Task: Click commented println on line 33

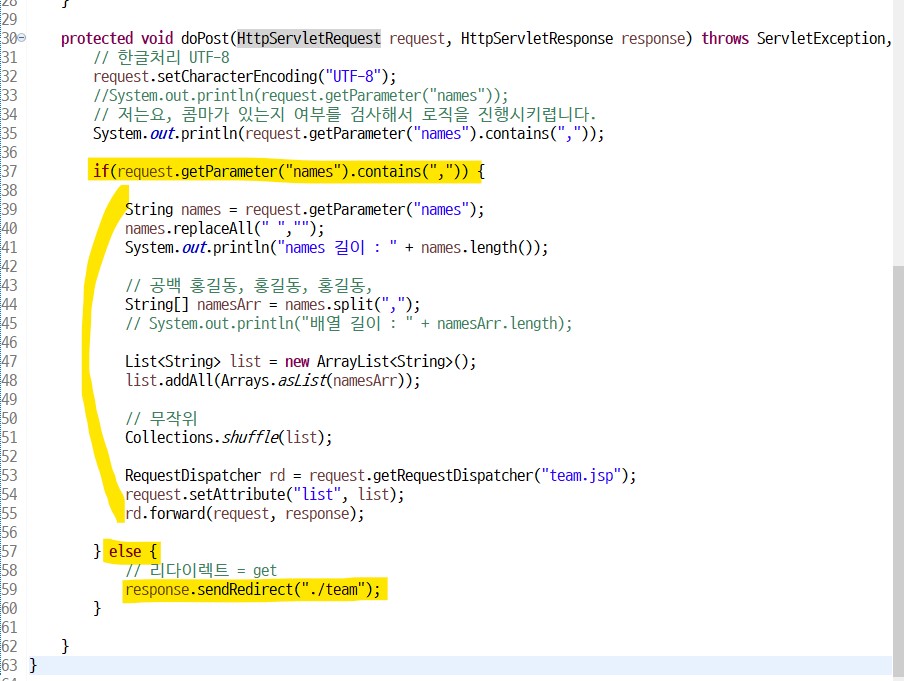Action: 300,96
